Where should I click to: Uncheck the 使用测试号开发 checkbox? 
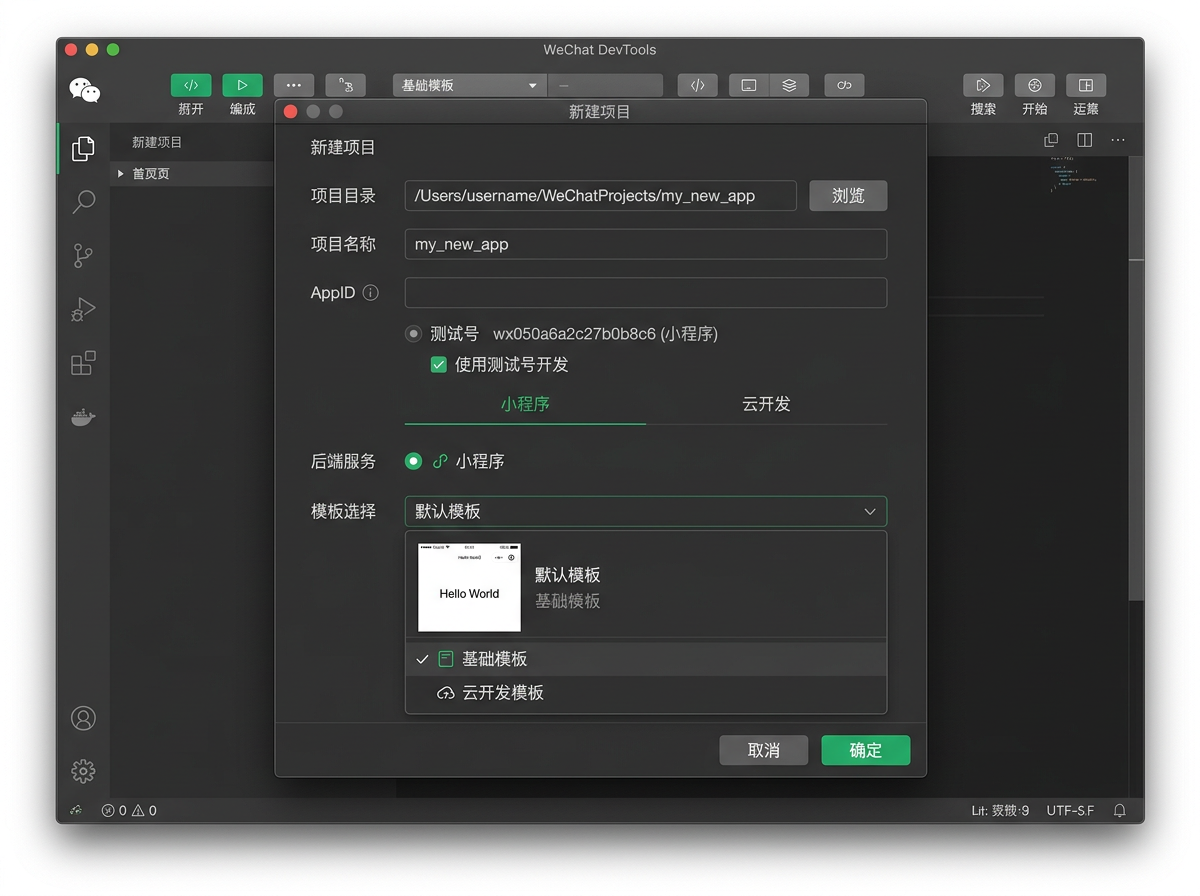438,364
